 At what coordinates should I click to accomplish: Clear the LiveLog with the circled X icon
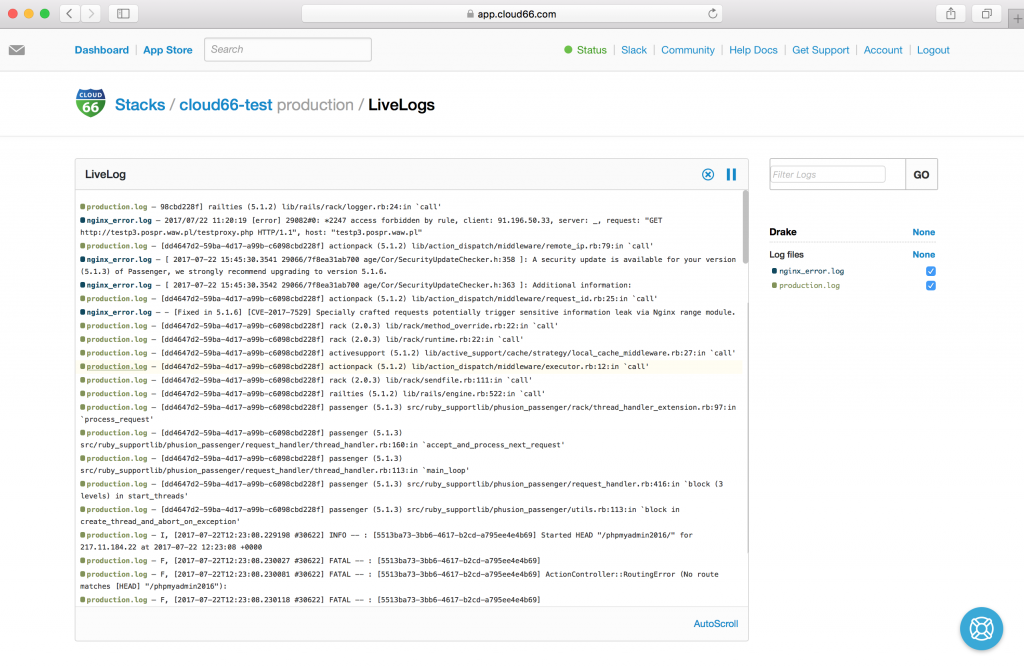point(708,174)
